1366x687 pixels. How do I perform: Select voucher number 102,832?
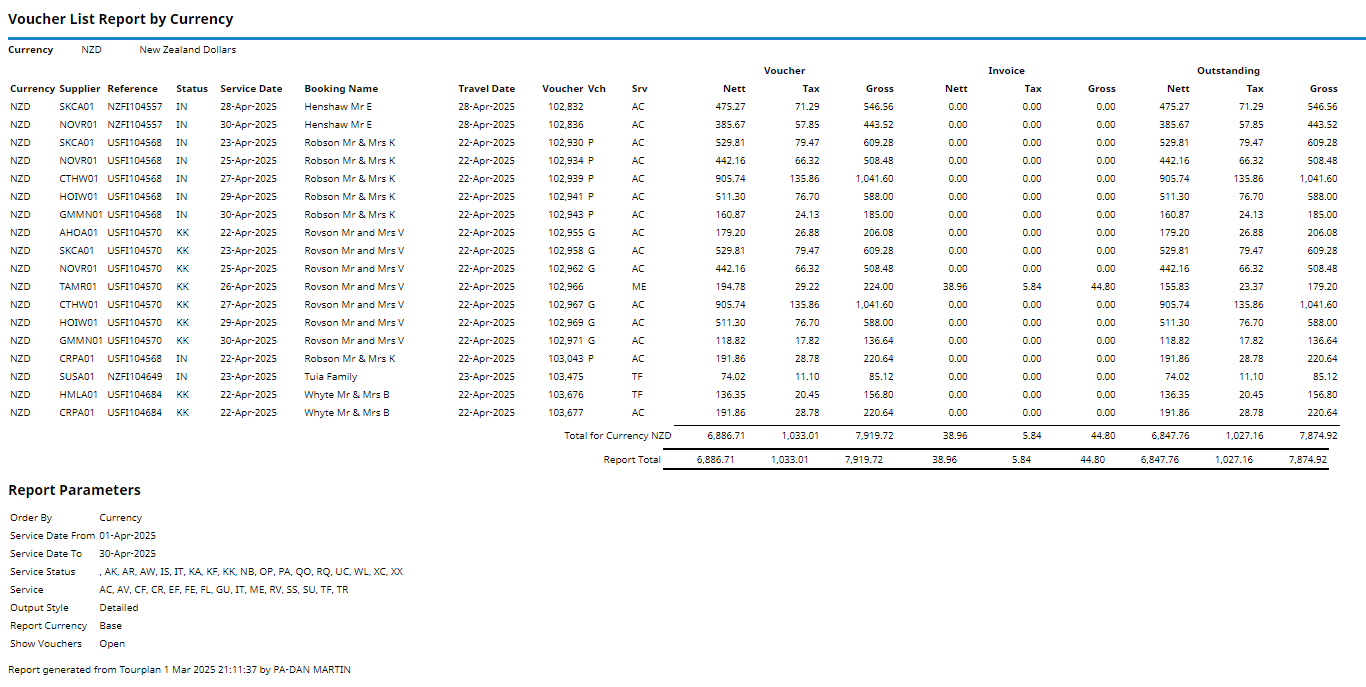pos(565,107)
